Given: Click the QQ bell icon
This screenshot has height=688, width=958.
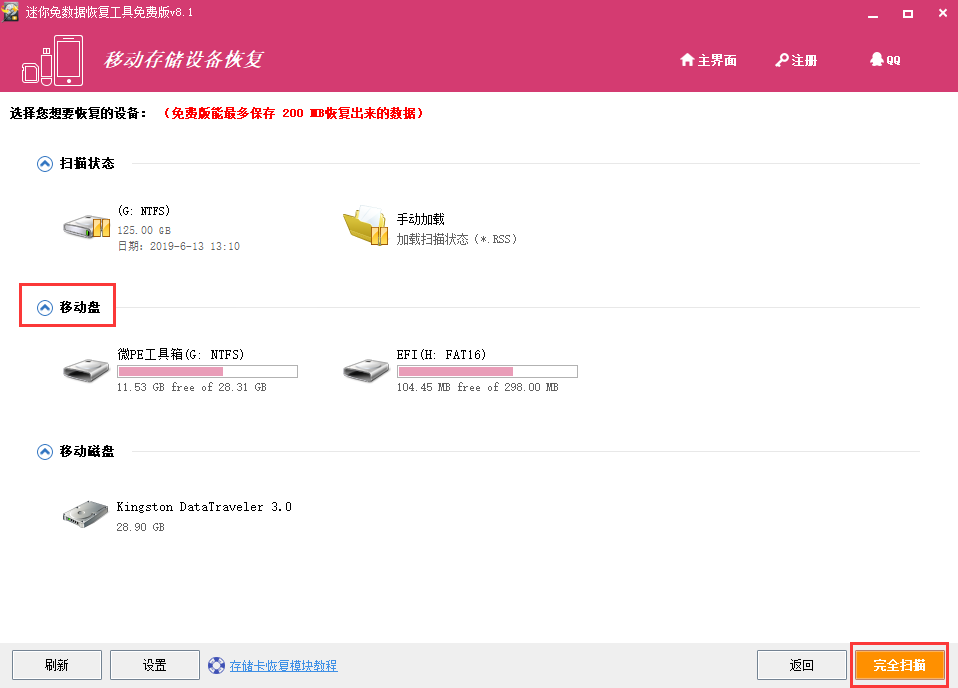Looking at the screenshot, I should tap(877, 59).
